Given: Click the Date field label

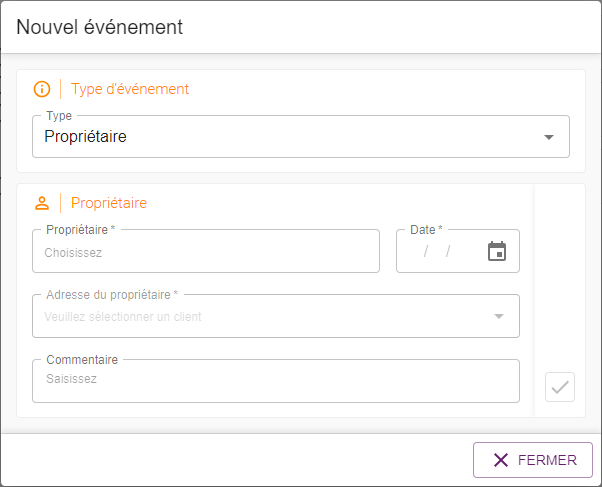Looking at the screenshot, I should click(423, 230).
